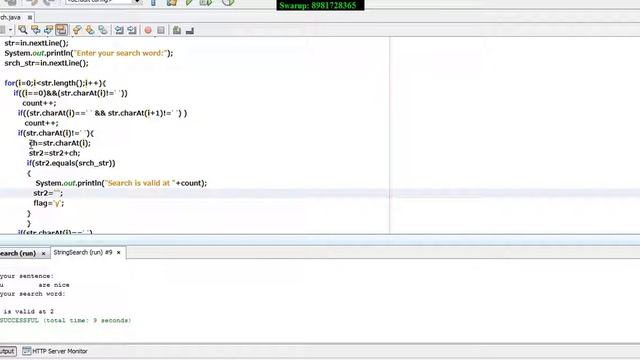Click output line 'is valid at 2'
Image resolution: width=640 pixels, height=360 pixels.
click(x=28, y=311)
